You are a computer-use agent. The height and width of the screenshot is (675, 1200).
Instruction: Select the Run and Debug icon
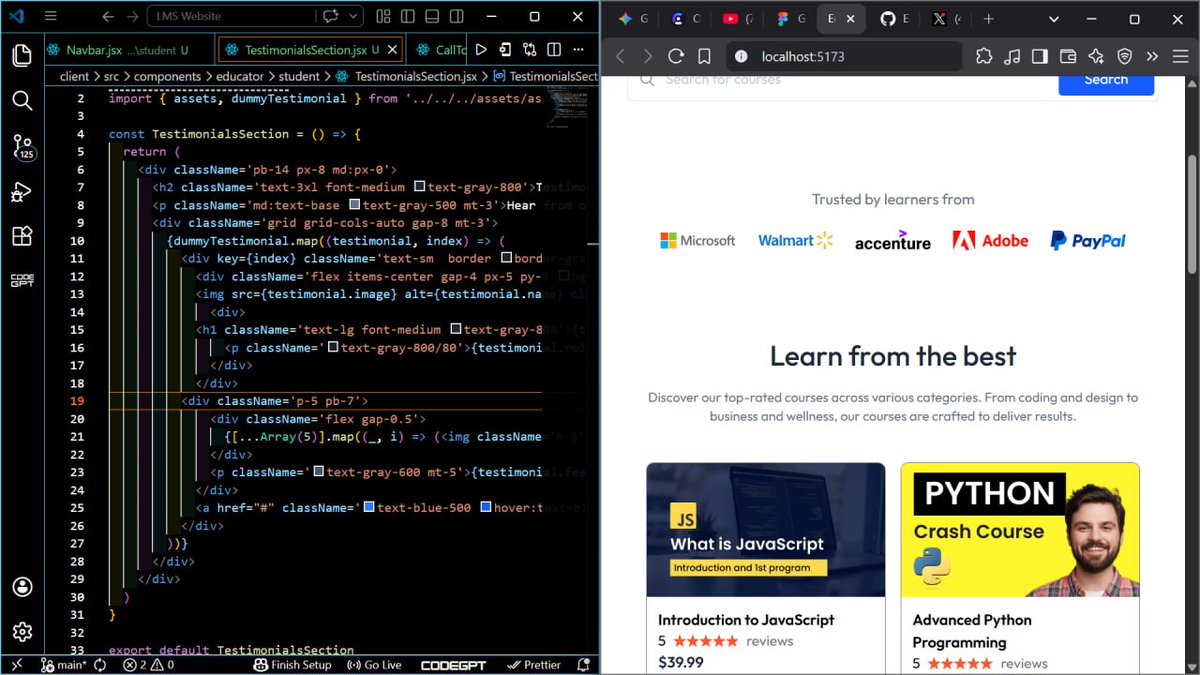pyautogui.click(x=22, y=192)
